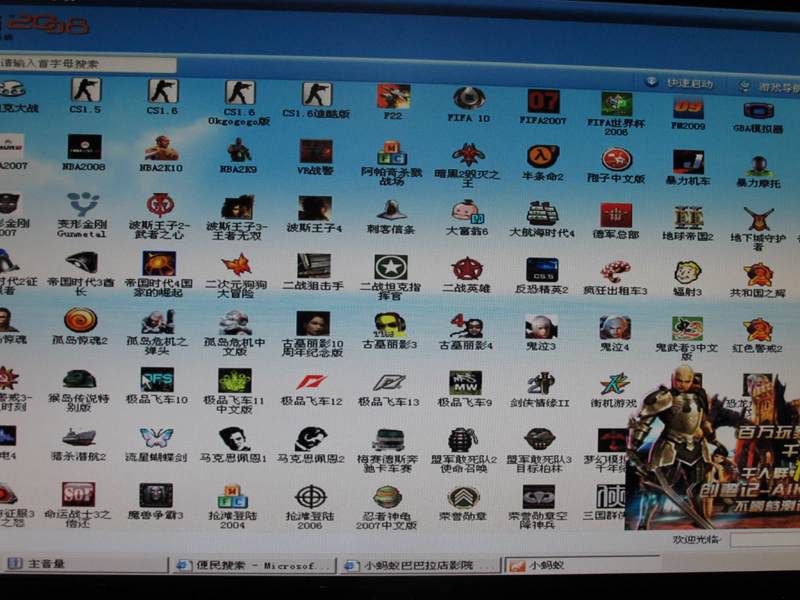The image size is (800, 600).
Task: Launch 帝国时代3酋长
Action: pyautogui.click(x=82, y=263)
